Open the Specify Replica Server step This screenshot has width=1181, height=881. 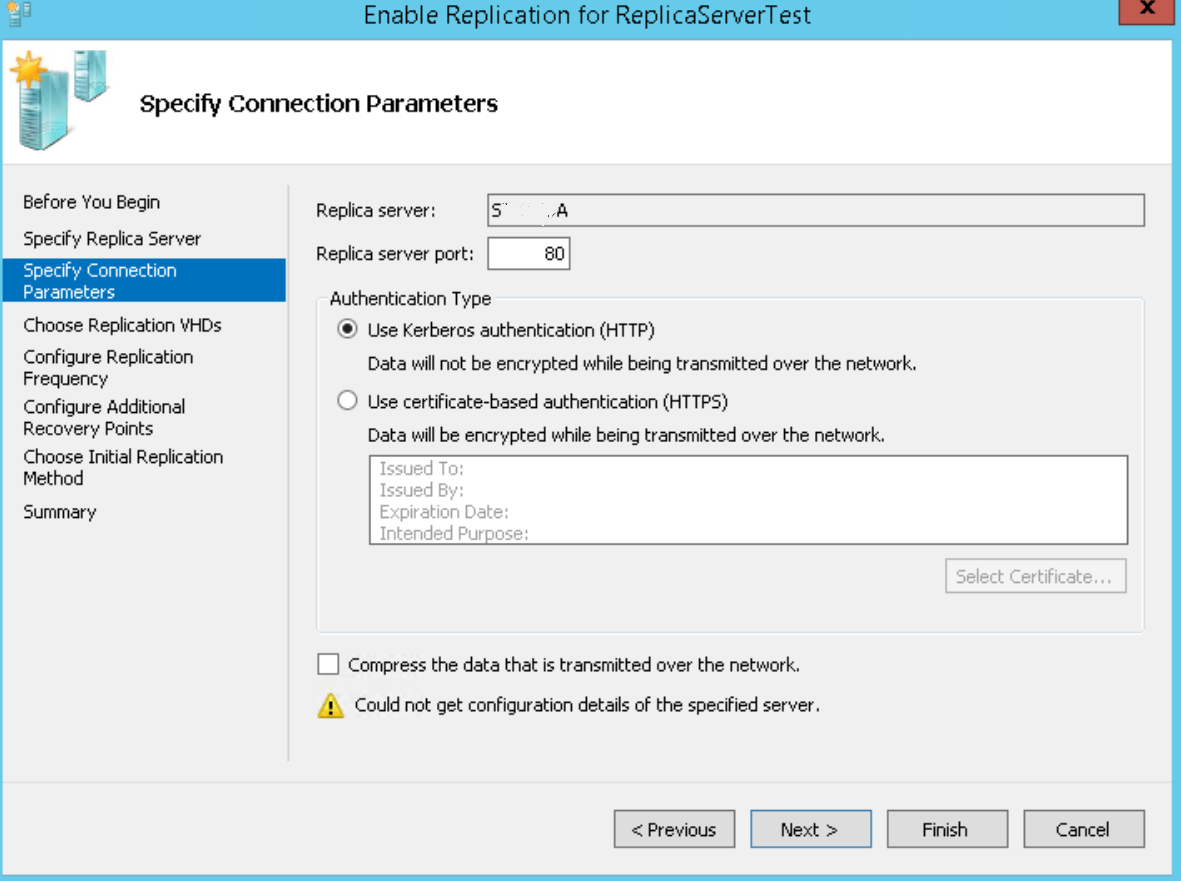[x=111, y=239]
